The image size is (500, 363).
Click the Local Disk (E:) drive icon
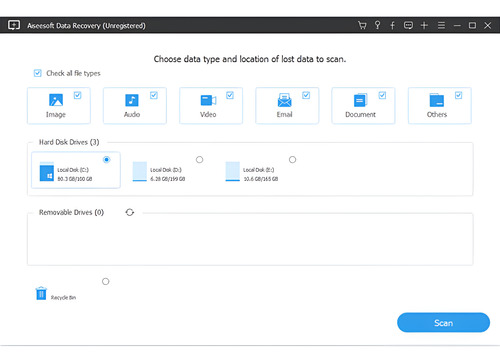(233, 171)
